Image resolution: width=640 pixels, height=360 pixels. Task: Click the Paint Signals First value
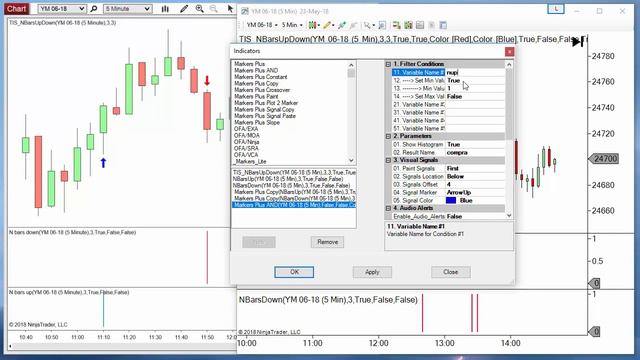point(475,169)
